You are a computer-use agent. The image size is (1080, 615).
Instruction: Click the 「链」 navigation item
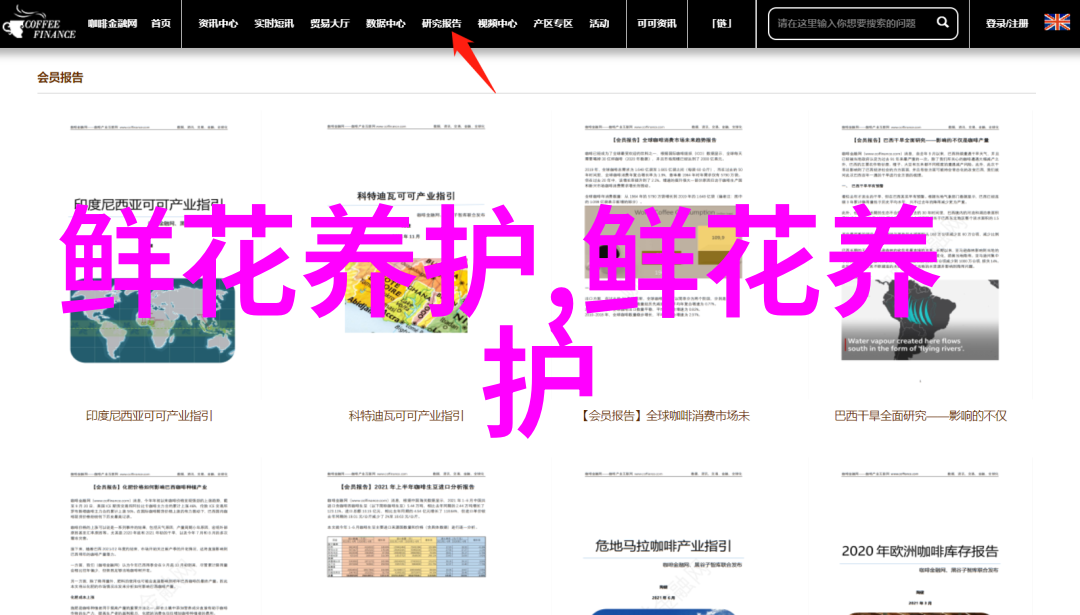[721, 23]
